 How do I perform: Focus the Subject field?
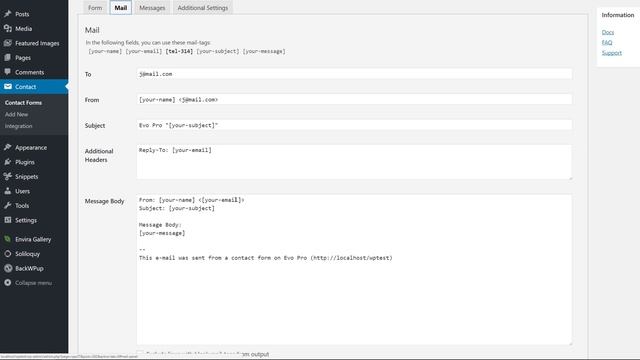click(354, 125)
